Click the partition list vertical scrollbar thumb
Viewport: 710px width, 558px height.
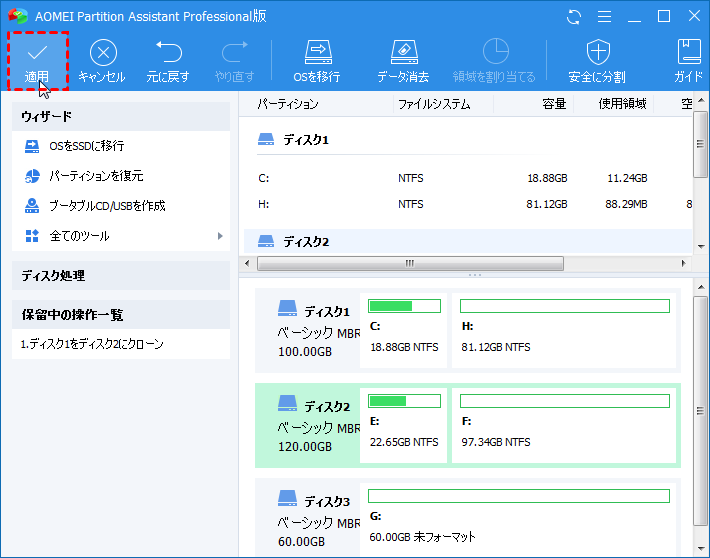coord(700,144)
